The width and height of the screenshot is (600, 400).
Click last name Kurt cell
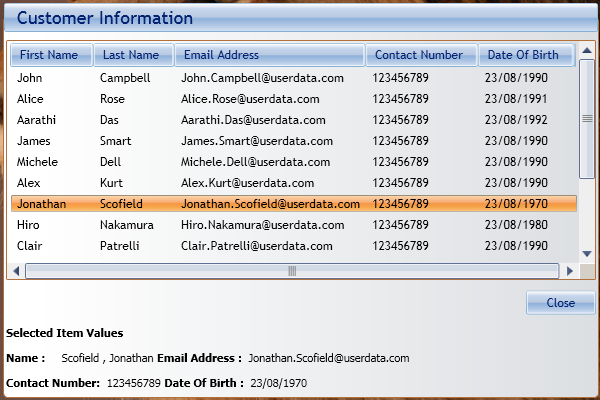pos(111,183)
